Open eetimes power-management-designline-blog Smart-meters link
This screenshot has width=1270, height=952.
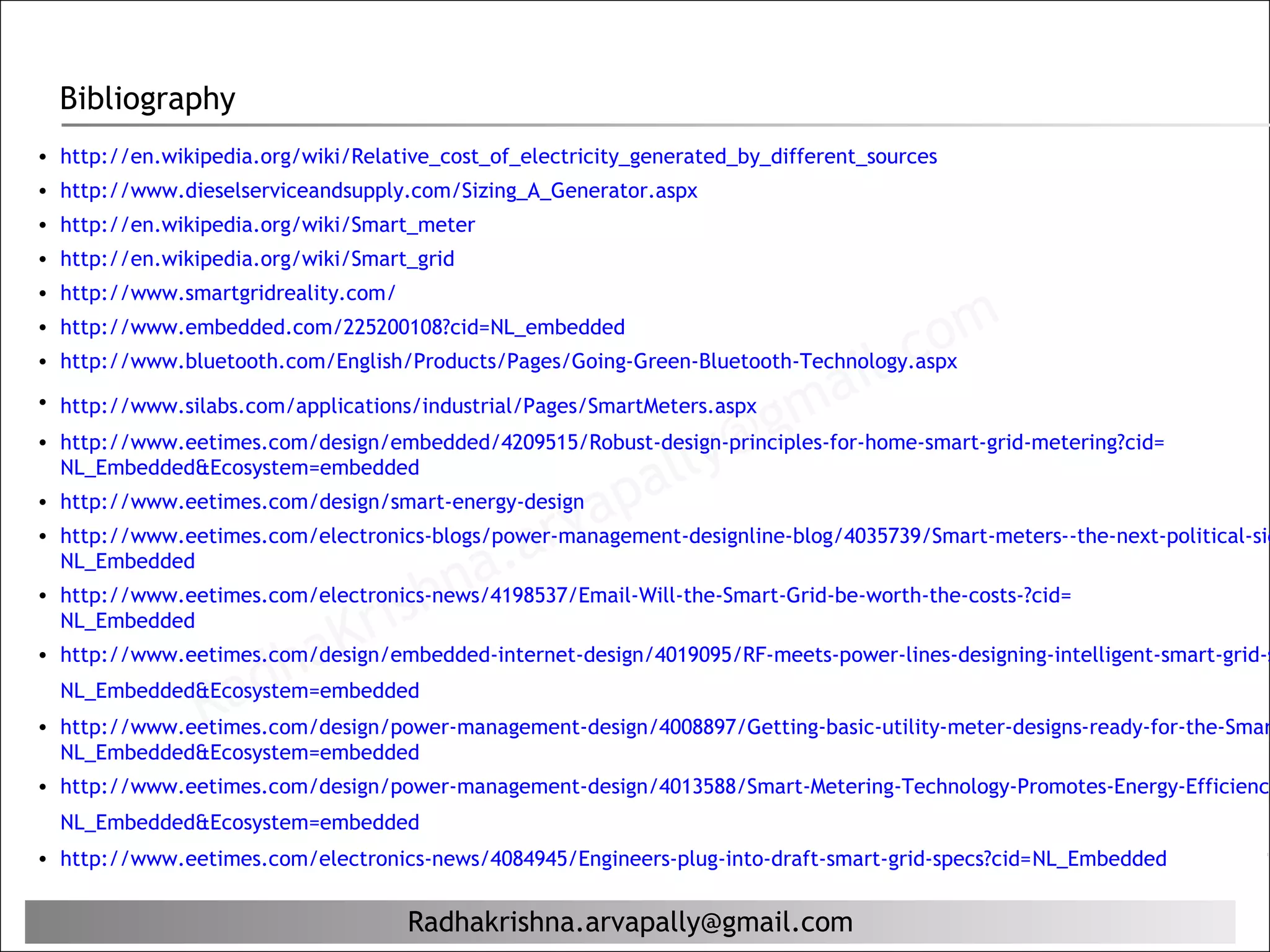pyautogui.click(x=665, y=549)
